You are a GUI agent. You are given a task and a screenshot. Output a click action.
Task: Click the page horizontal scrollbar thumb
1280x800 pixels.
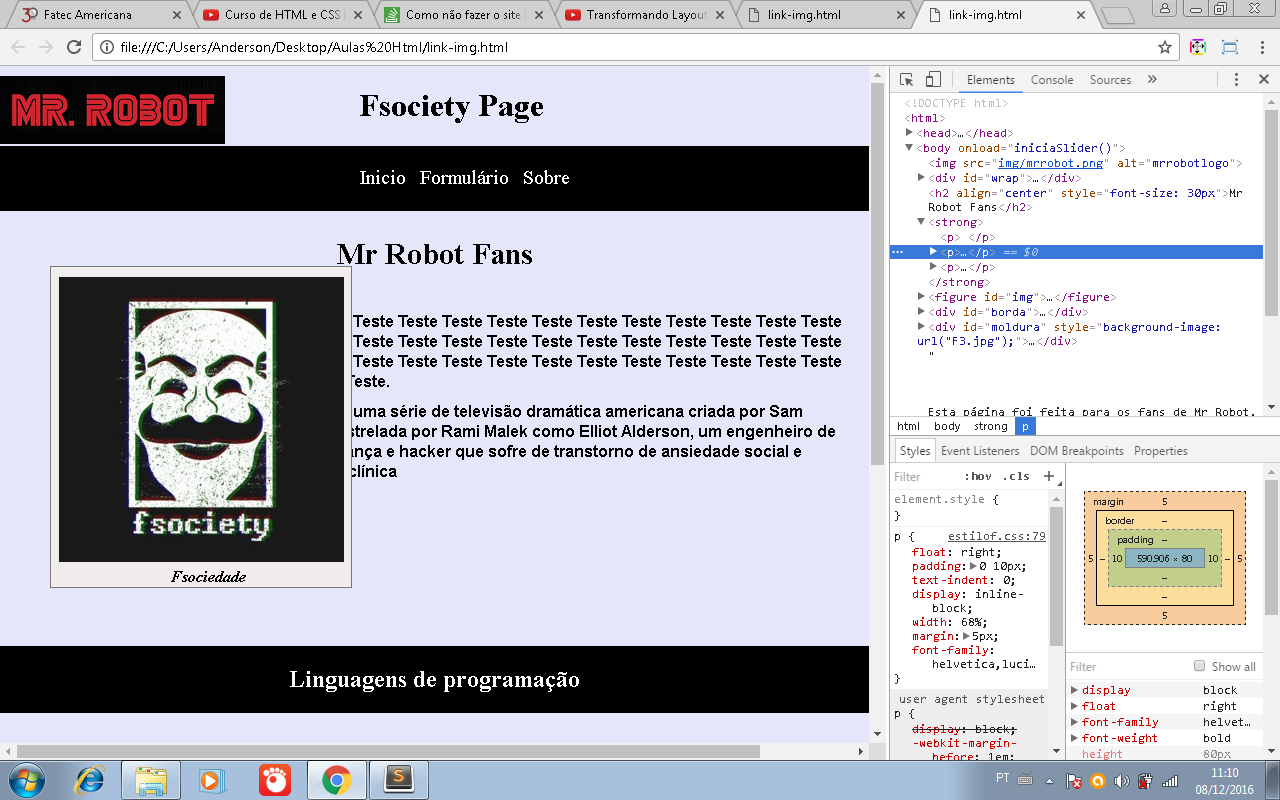pyautogui.click(x=388, y=751)
